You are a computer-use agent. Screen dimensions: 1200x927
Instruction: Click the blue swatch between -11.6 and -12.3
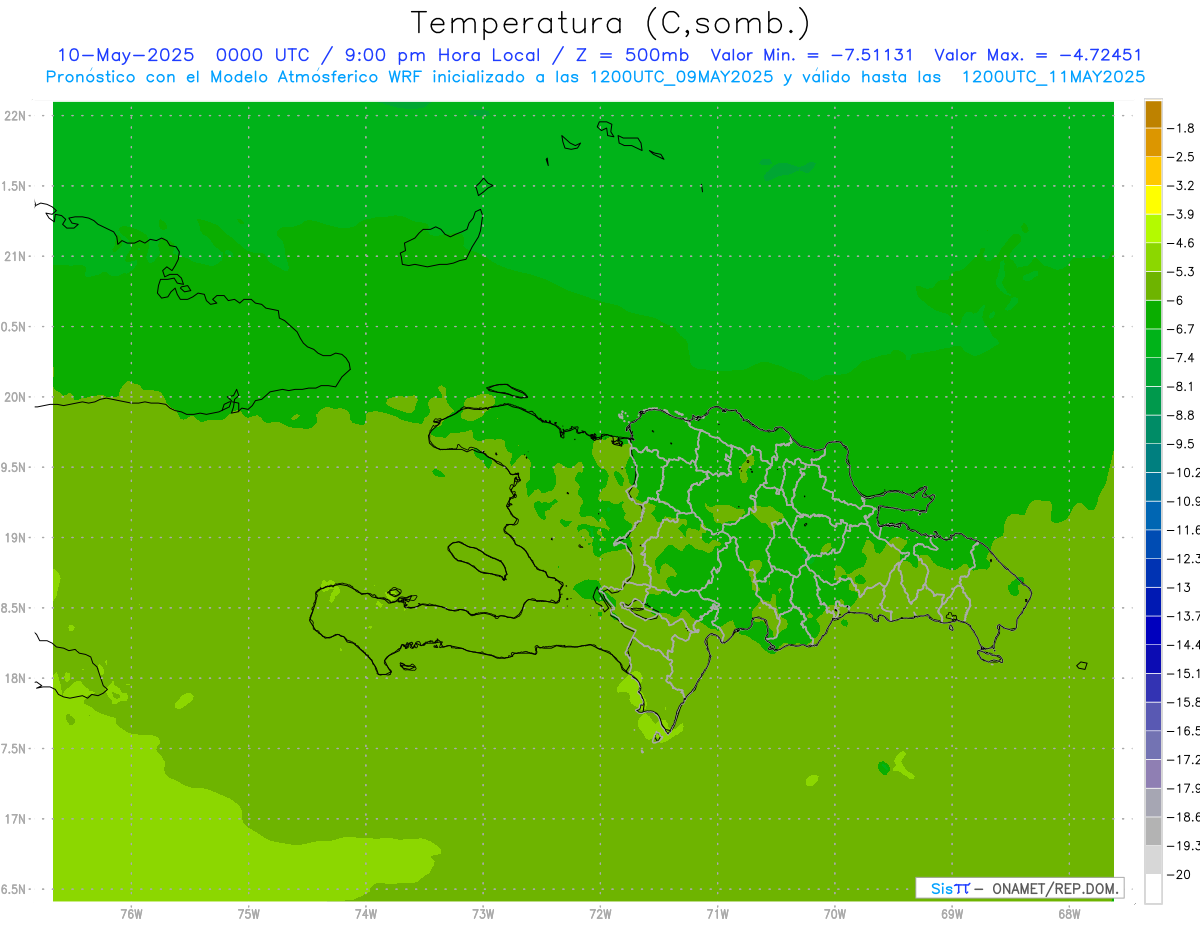coord(1153,544)
